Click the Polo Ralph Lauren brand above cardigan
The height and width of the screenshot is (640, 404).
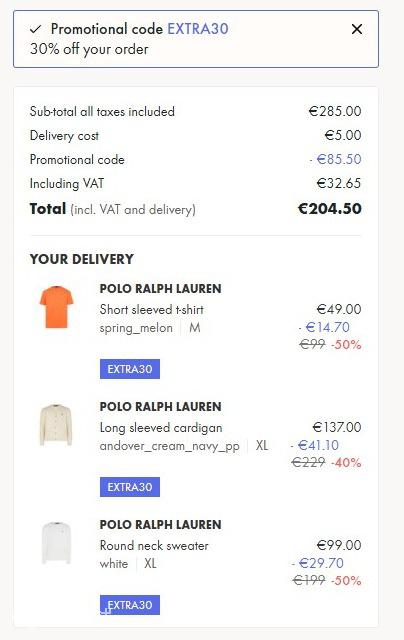coord(160,407)
